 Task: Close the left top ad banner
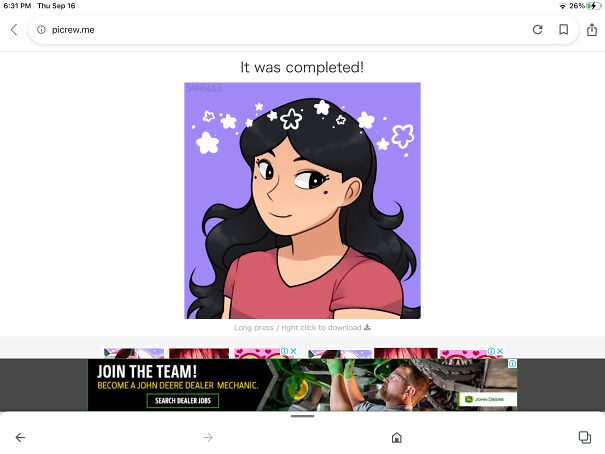tap(294, 352)
